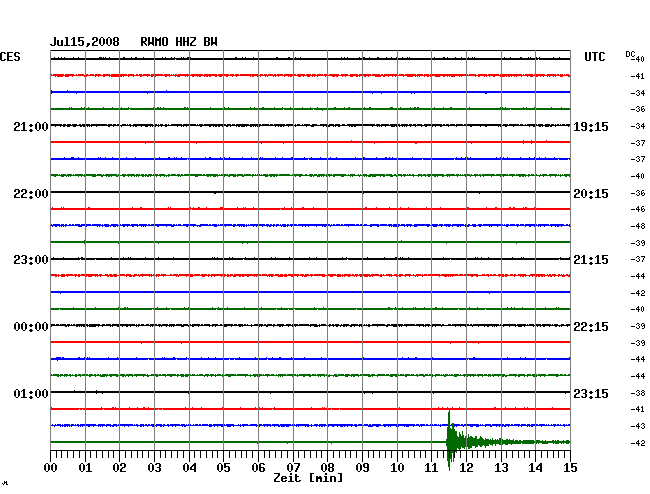Click minute 02 on the time axis

click(x=119, y=467)
